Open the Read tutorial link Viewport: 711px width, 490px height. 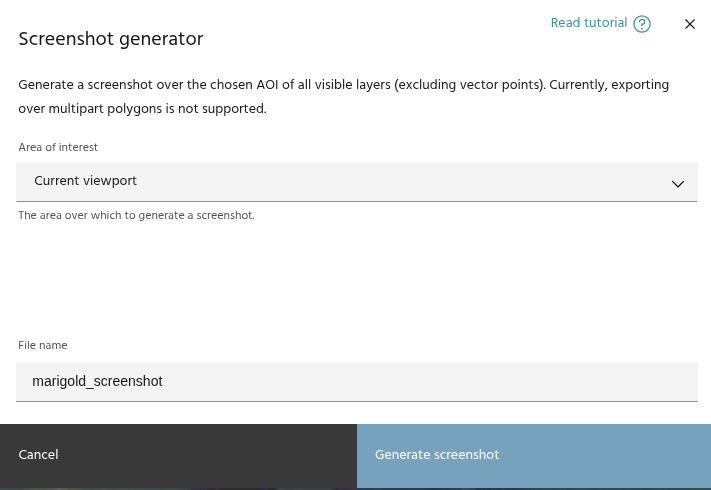click(588, 23)
